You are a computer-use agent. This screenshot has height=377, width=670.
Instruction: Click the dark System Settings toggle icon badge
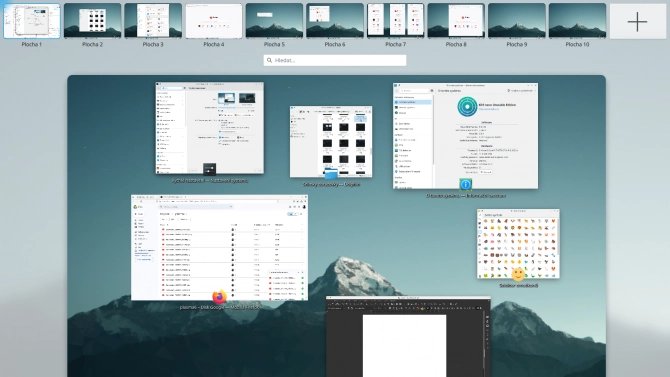pos(209,169)
